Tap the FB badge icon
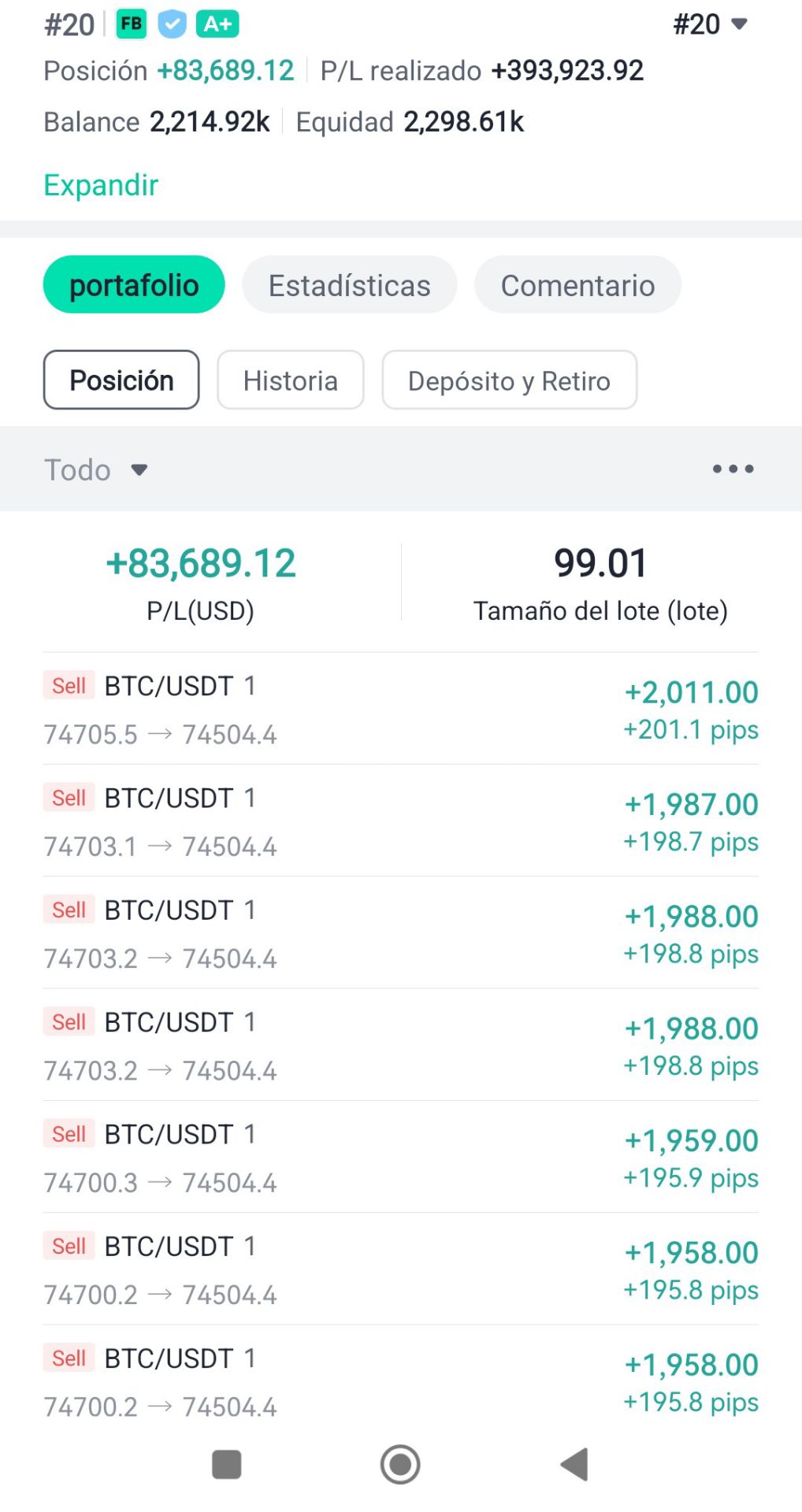The height and width of the screenshot is (1512, 802). click(132, 24)
